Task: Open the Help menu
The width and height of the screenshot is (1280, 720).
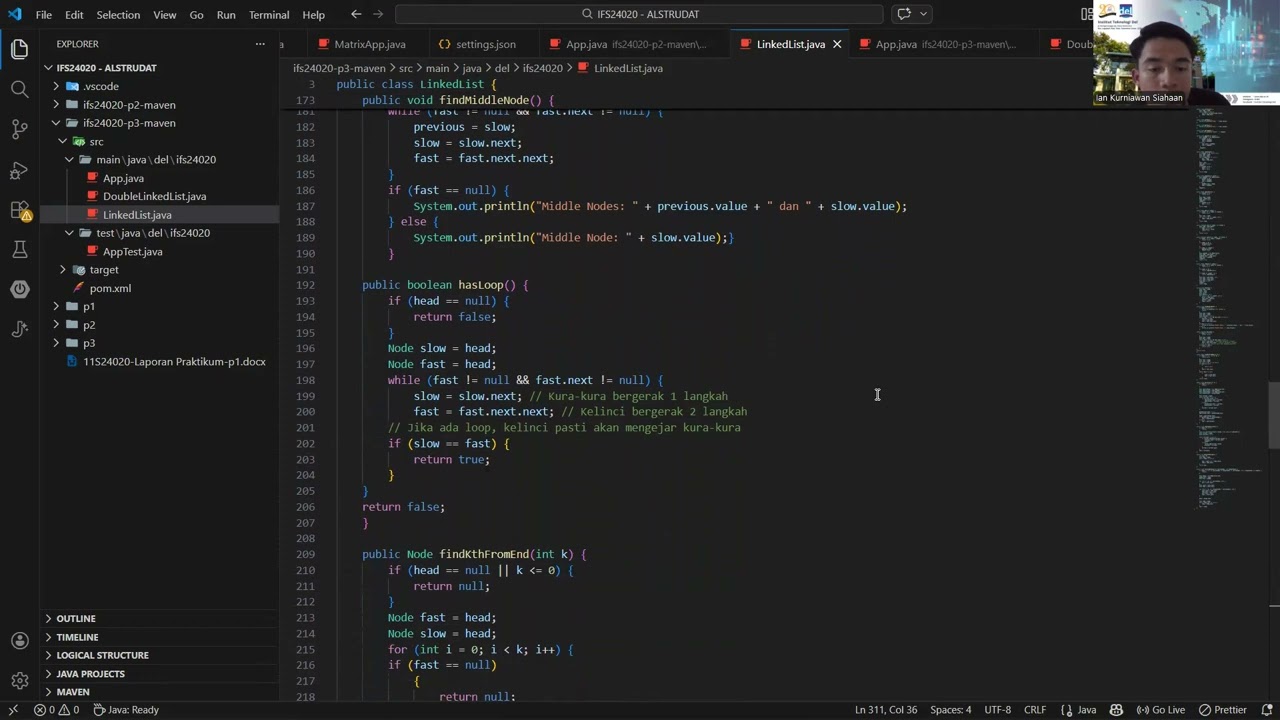Action: [x=314, y=14]
